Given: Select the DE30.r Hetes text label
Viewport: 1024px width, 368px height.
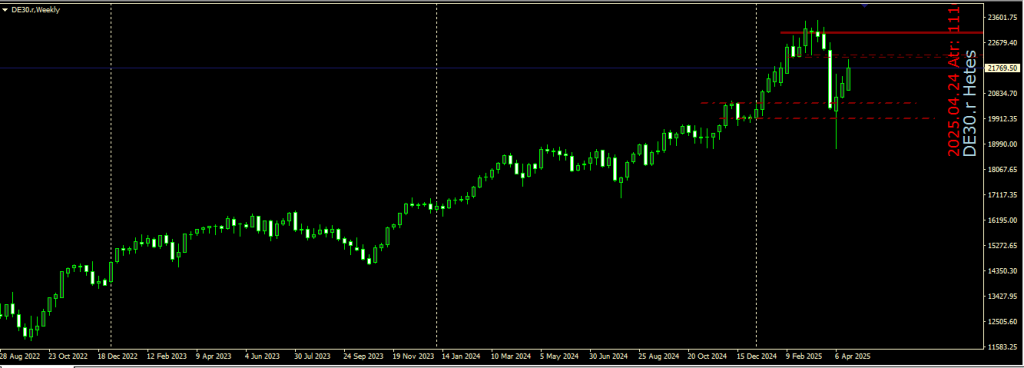Looking at the screenshot, I should point(971,103).
